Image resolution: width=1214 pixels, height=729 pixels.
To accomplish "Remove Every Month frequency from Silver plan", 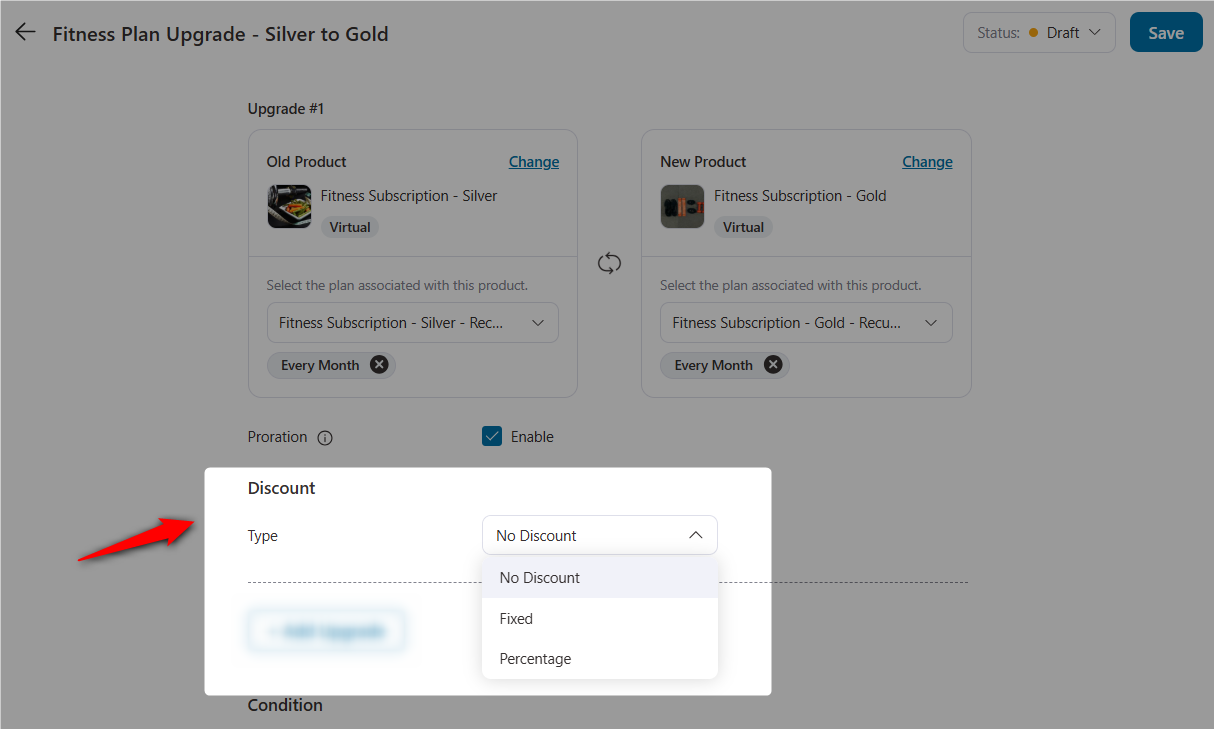I will [x=379, y=364].
